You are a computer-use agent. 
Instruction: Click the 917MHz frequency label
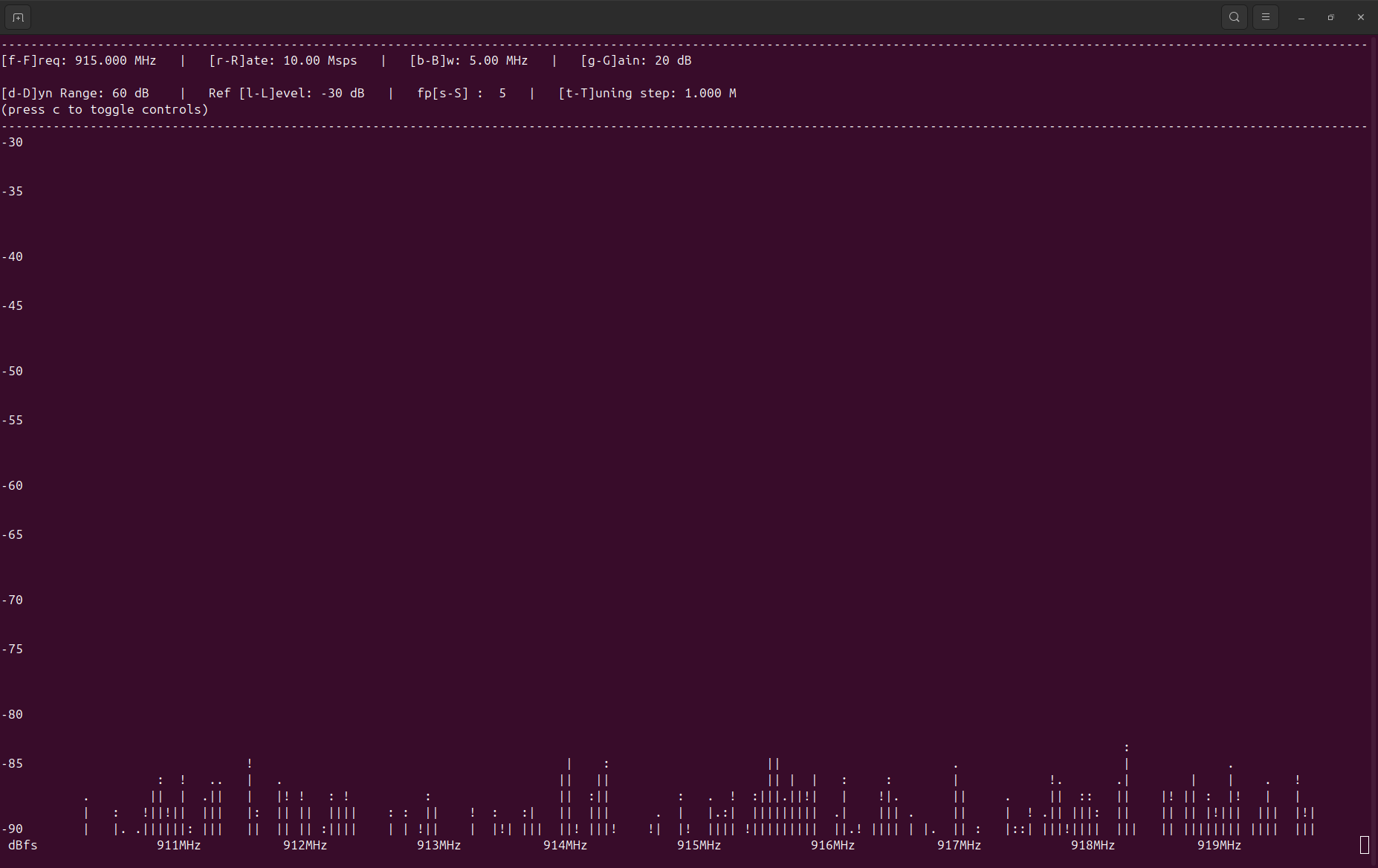coord(960,845)
